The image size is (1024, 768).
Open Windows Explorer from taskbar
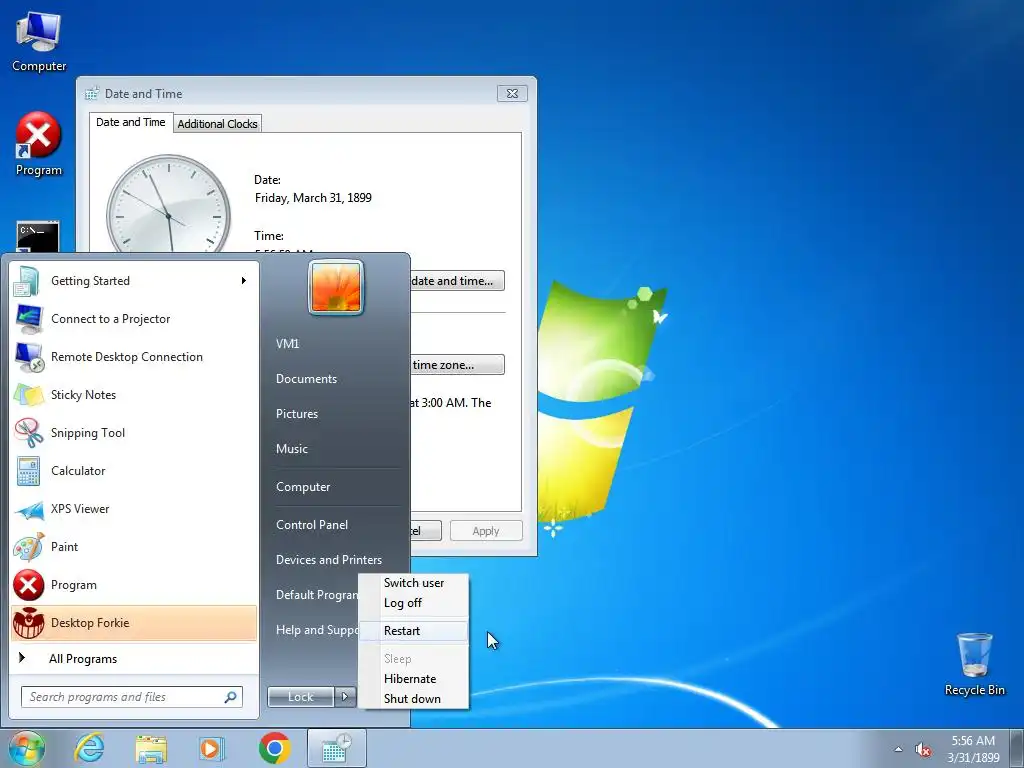151,748
